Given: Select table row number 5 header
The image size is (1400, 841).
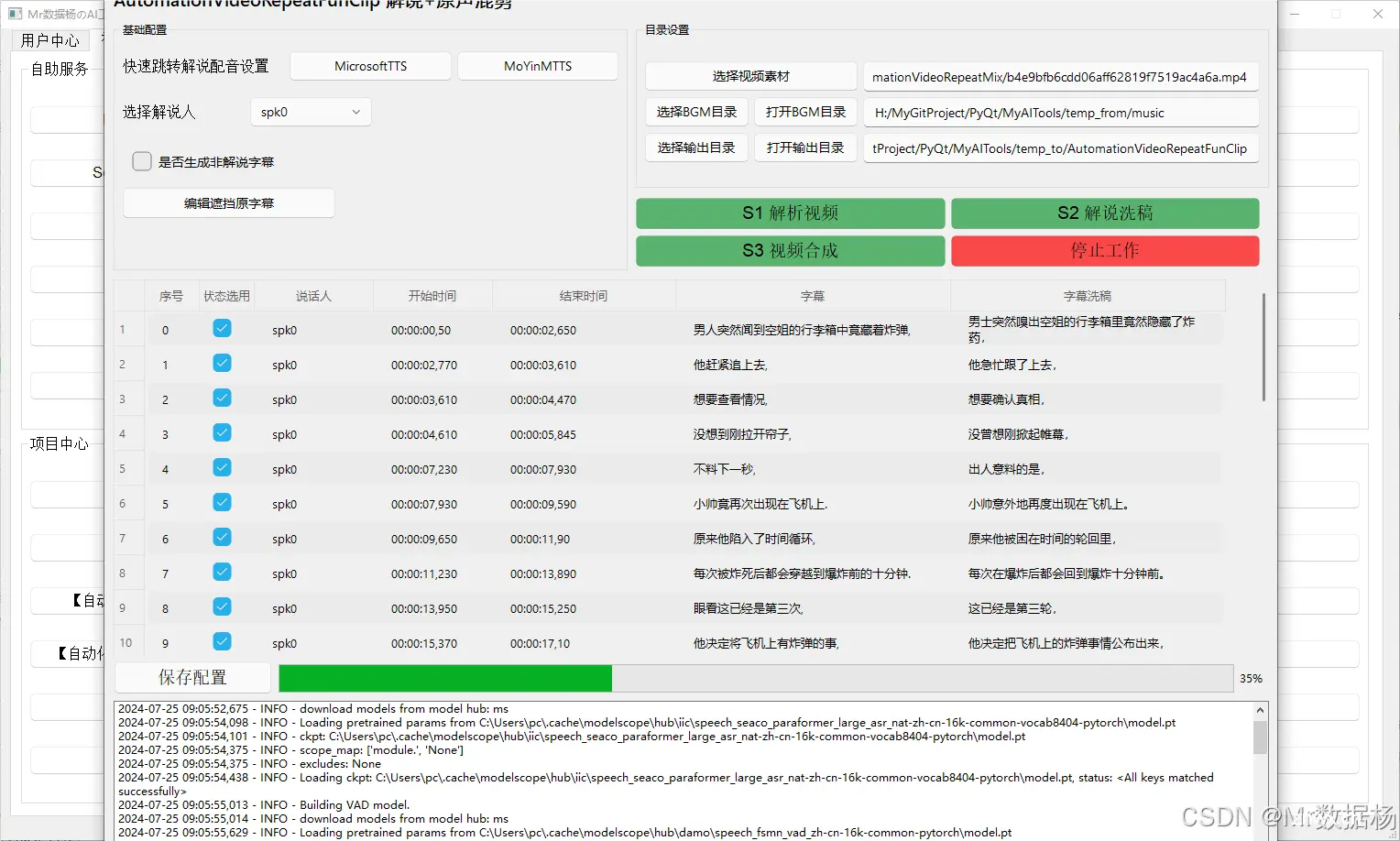Looking at the screenshot, I should tap(128, 468).
